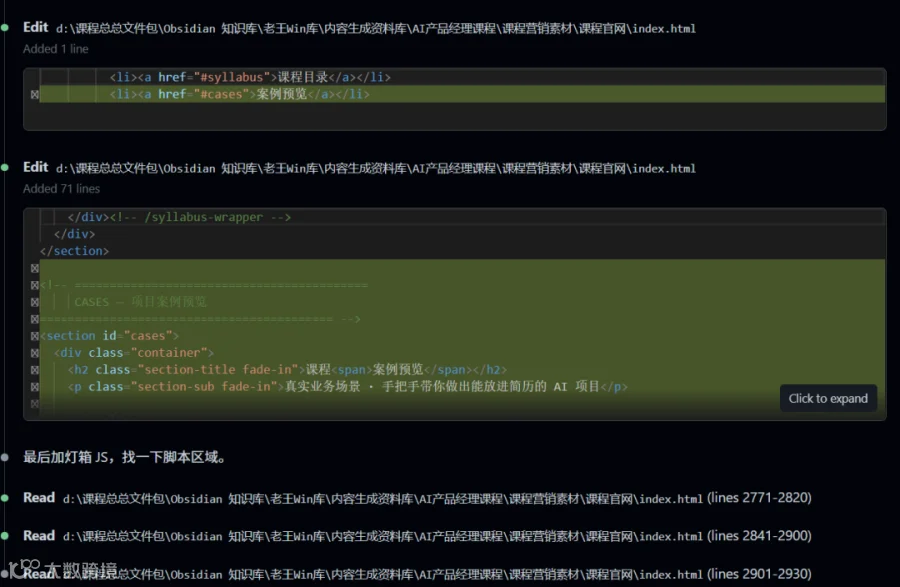The height and width of the screenshot is (587, 900).
Task: Click the h2 "section-title fade-in" code line
Action: coord(287,370)
